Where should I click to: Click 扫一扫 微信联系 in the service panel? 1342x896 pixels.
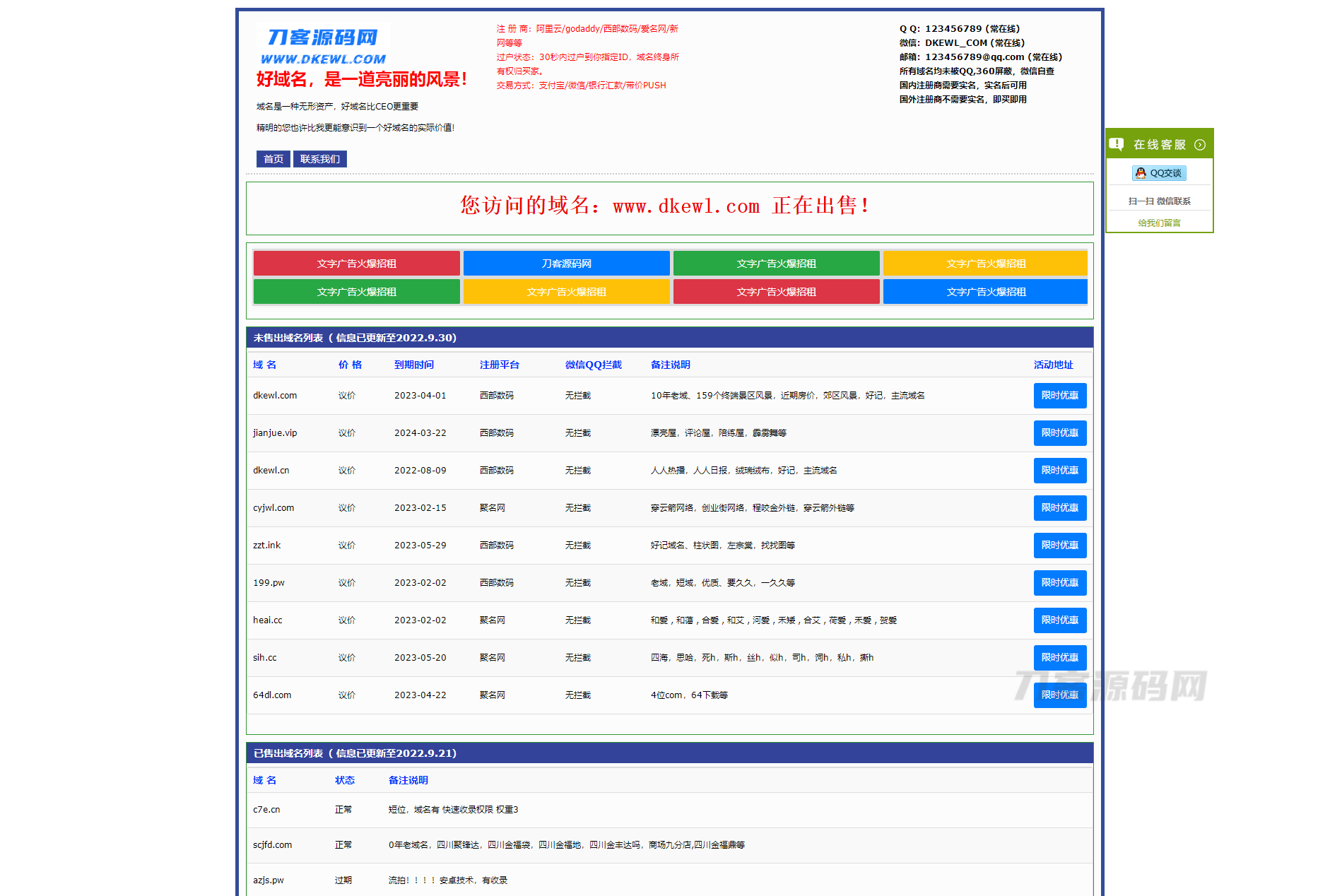(x=1159, y=201)
